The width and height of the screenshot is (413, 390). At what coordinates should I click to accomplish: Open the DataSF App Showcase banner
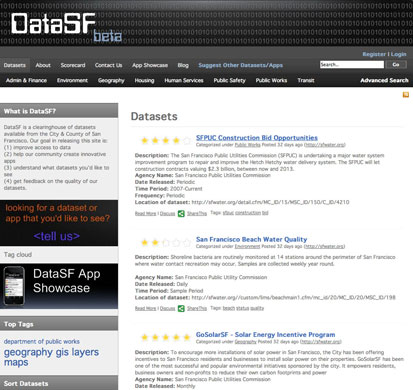click(59, 286)
